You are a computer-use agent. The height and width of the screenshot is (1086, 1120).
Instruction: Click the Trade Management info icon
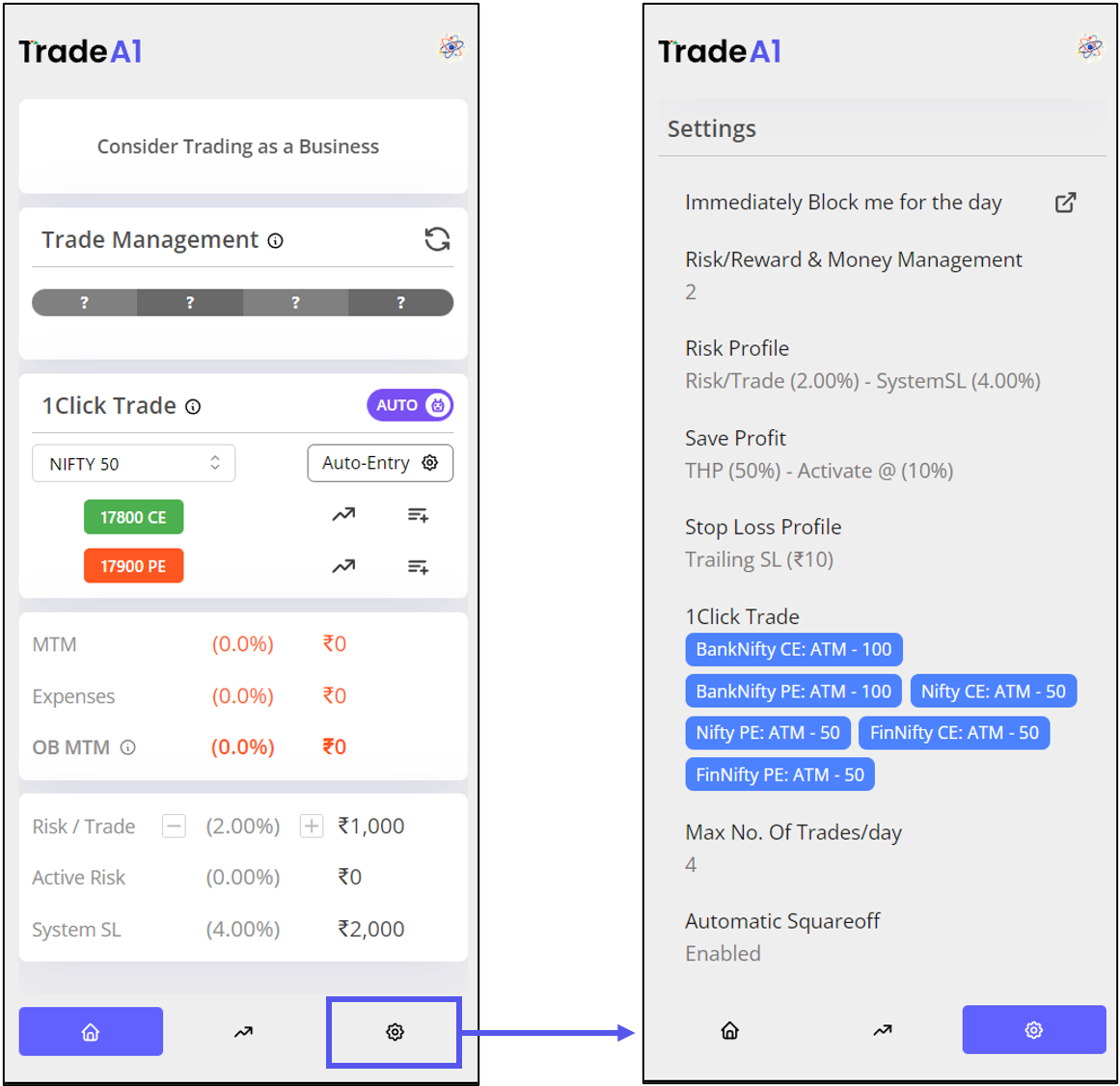(x=275, y=241)
